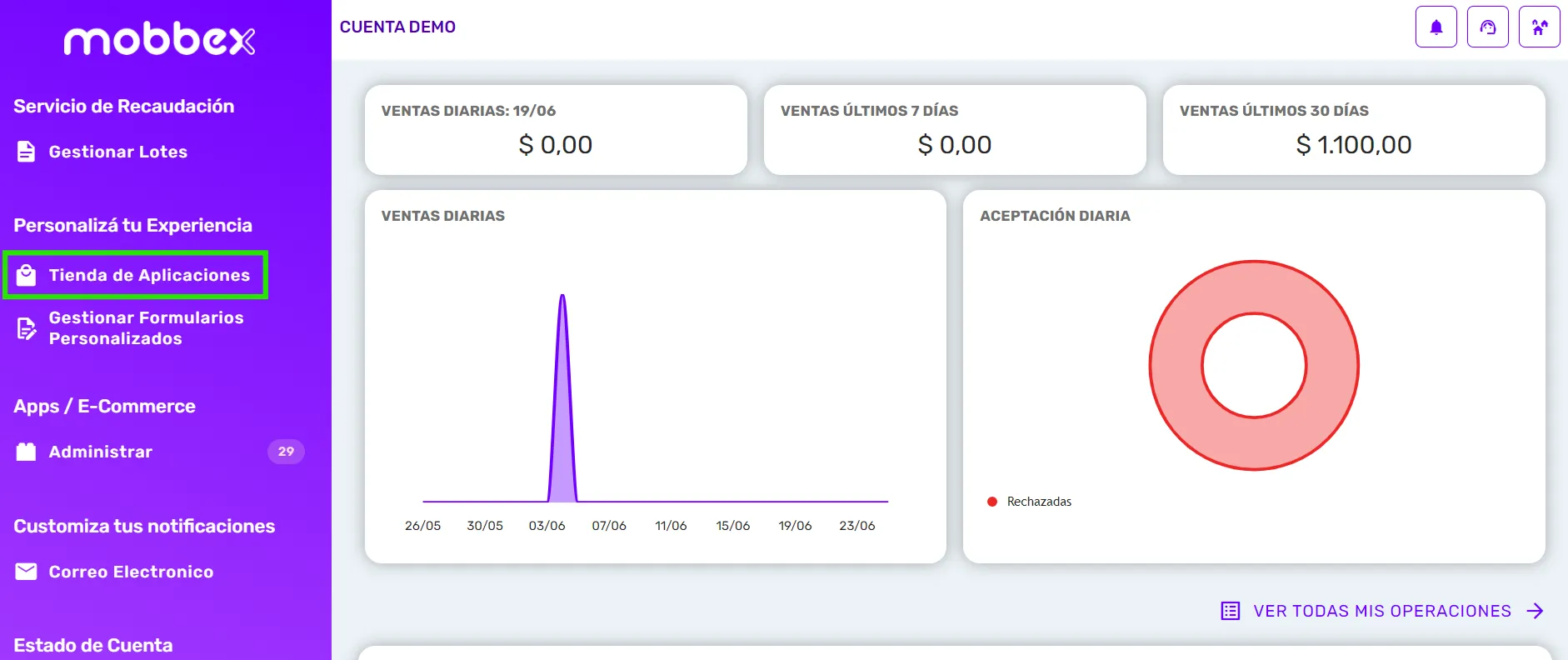Select Correo Electronico notifications
The height and width of the screenshot is (660, 1568).
[131, 572]
